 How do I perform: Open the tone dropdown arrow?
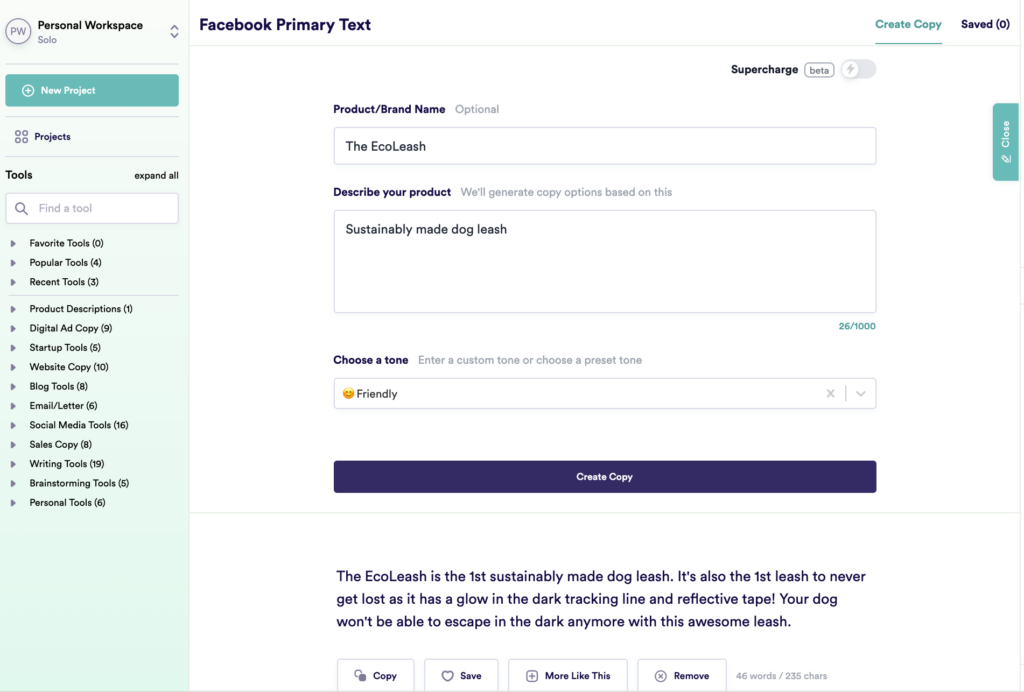click(861, 394)
